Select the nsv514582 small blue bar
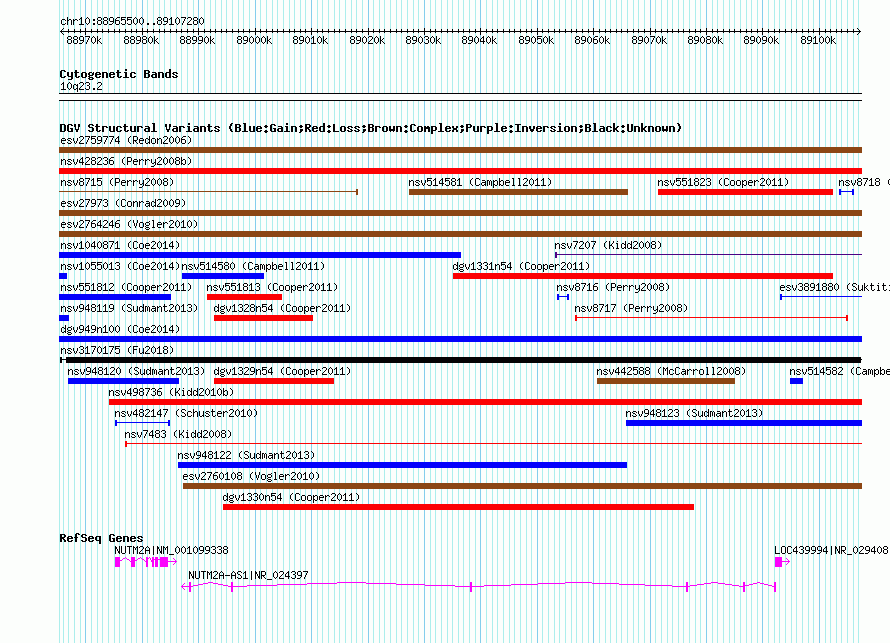 [796, 381]
